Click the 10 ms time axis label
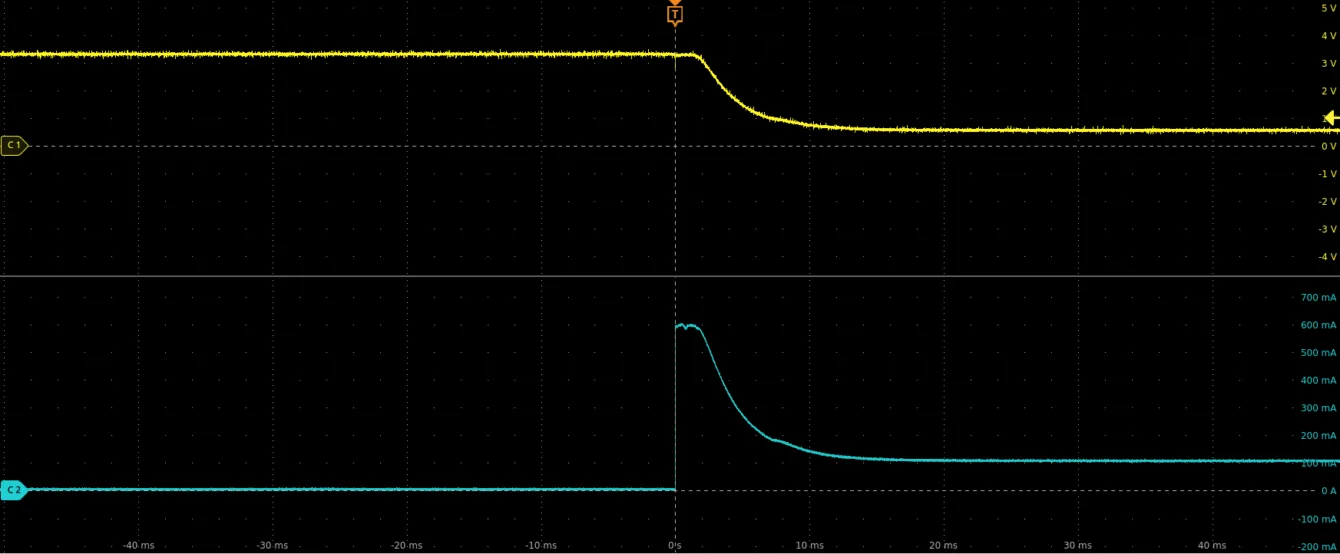This screenshot has width=1340, height=554. (809, 545)
